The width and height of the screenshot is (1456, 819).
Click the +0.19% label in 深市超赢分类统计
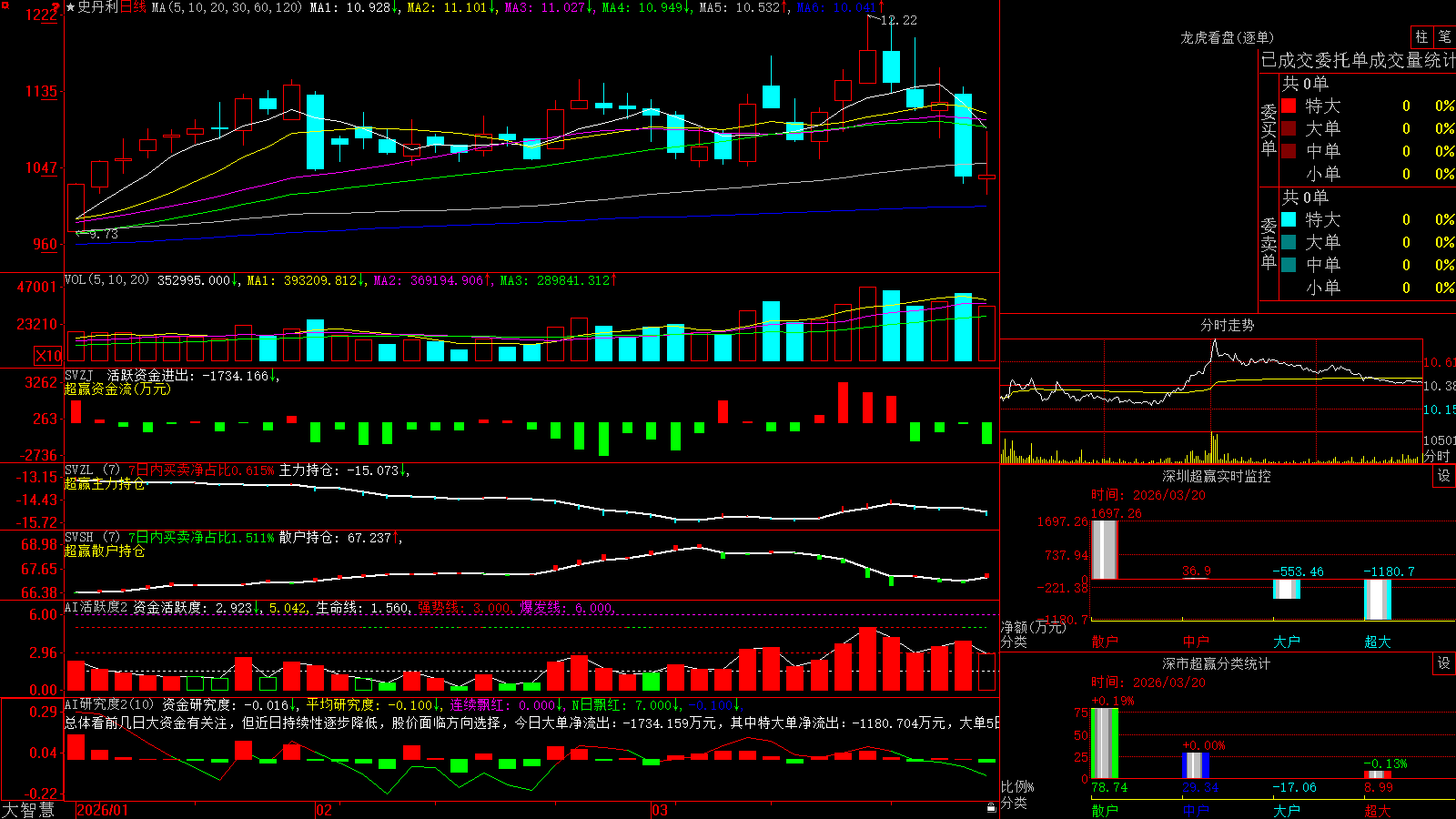(1113, 701)
